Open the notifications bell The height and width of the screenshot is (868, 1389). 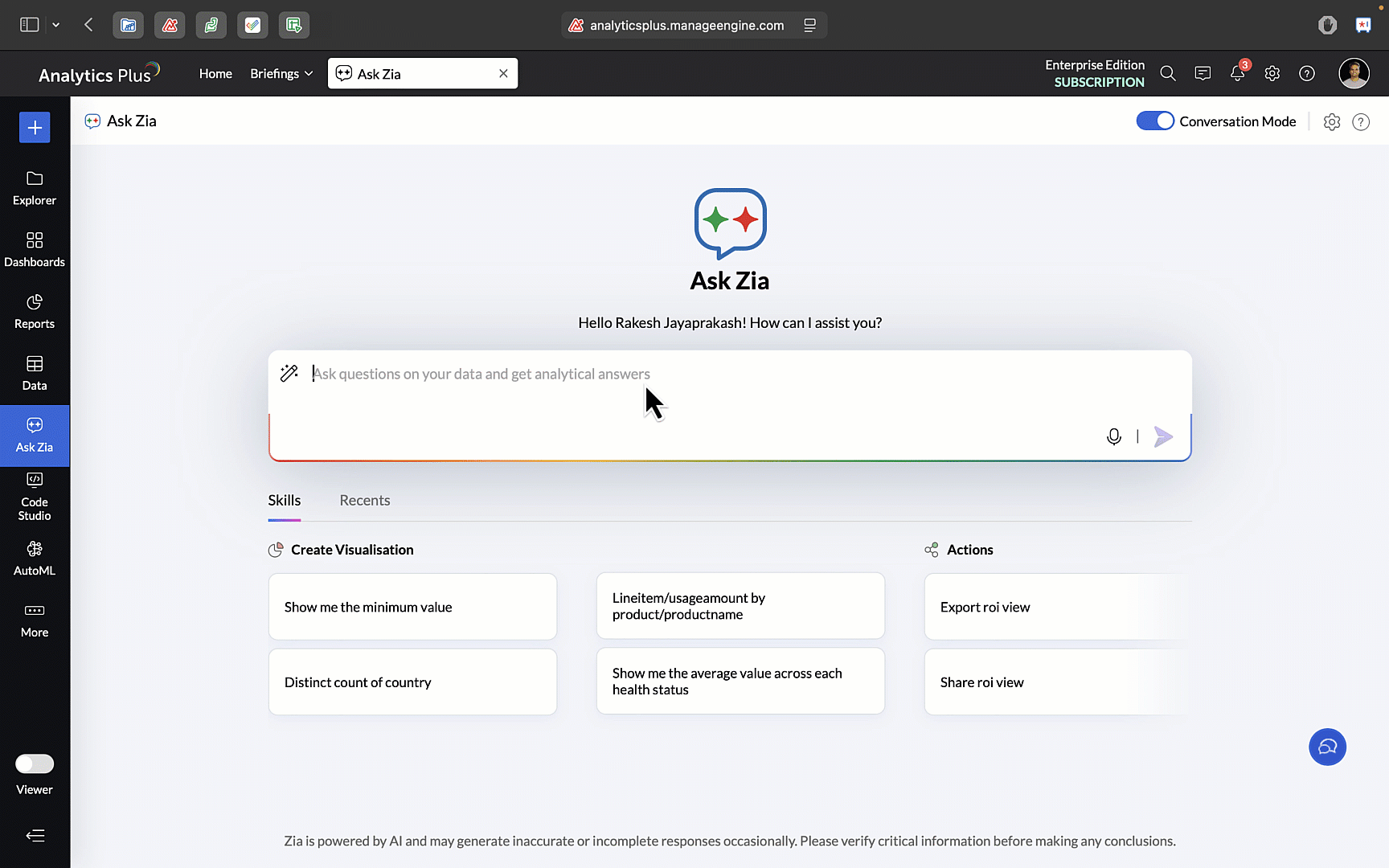[1237, 74]
